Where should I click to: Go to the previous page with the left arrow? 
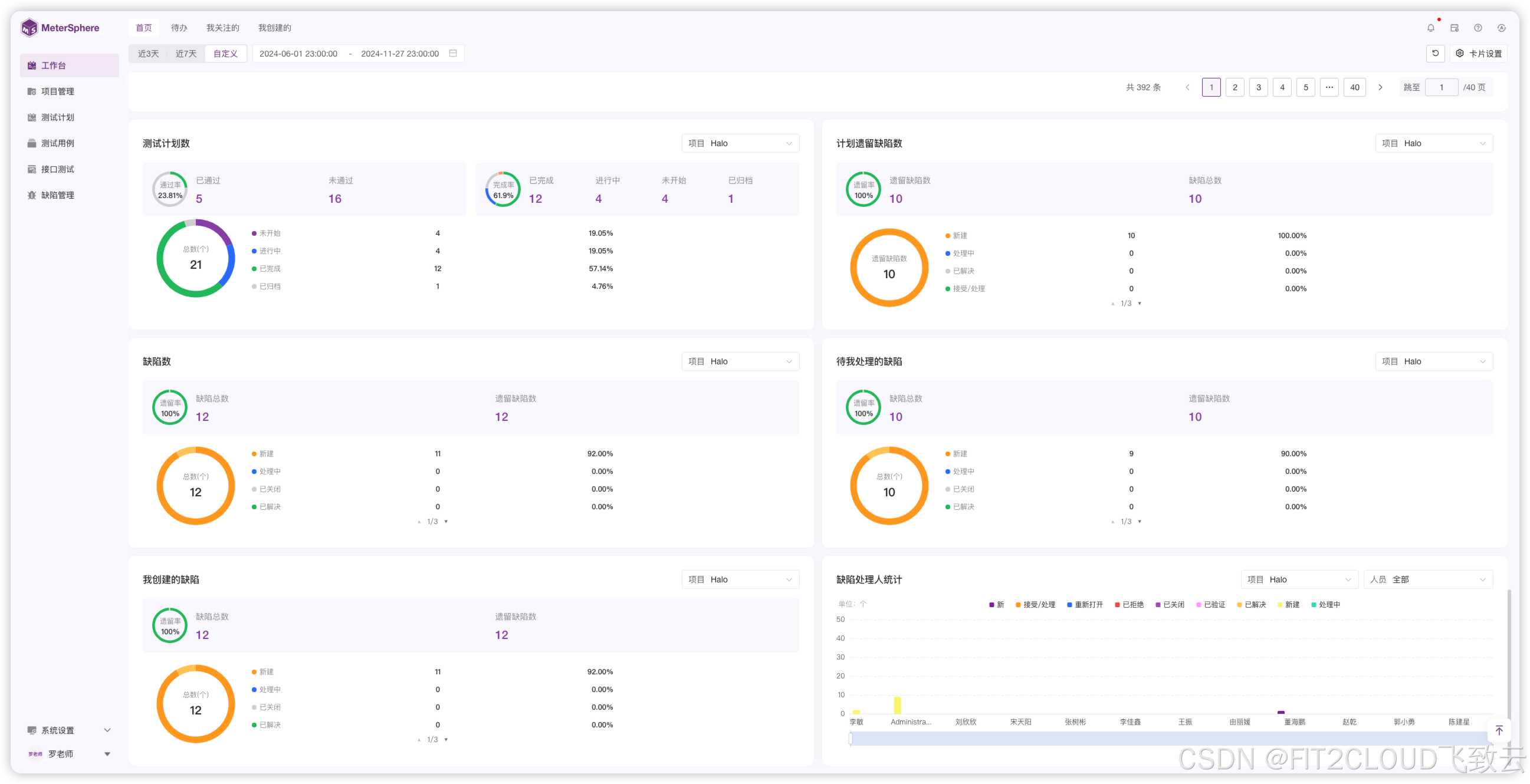[1187, 87]
